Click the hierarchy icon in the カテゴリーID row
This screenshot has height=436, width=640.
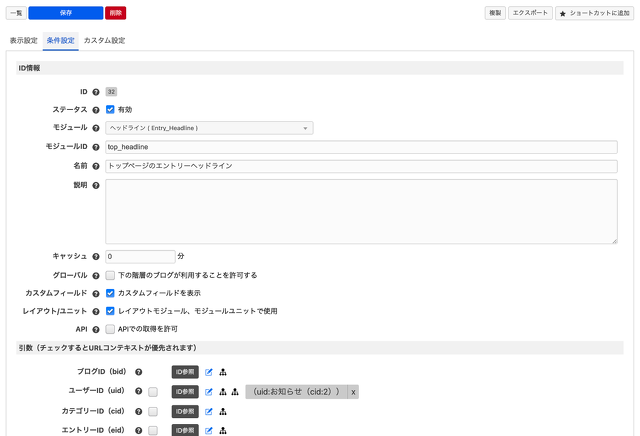[222, 411]
